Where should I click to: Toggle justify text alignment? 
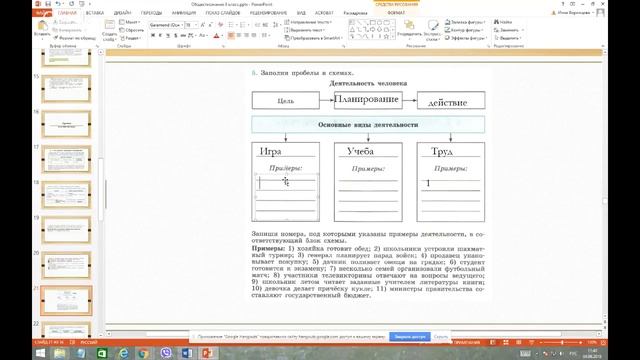click(254, 36)
